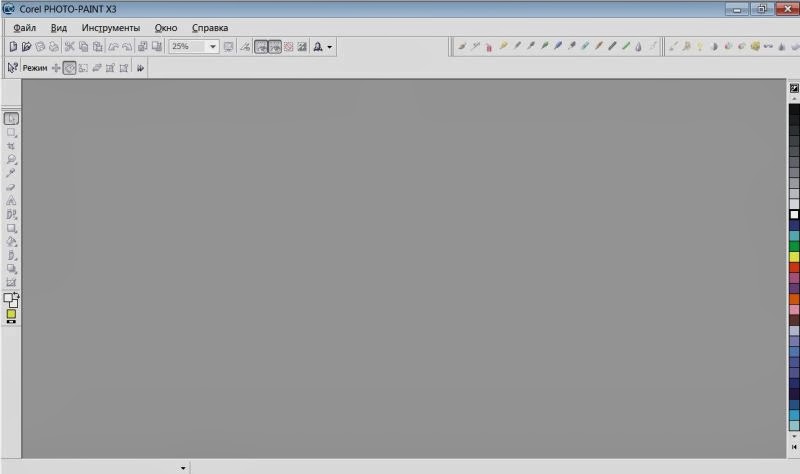The width and height of the screenshot is (800, 474).
Task: Select the Zoom magnifier tool
Action: click(x=11, y=160)
